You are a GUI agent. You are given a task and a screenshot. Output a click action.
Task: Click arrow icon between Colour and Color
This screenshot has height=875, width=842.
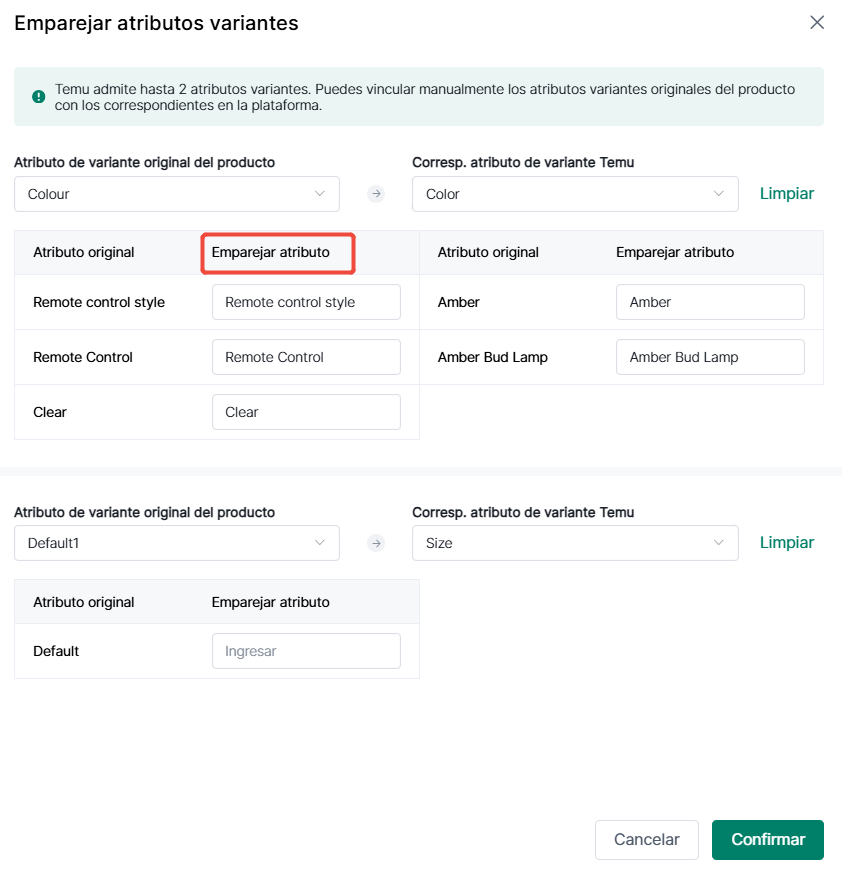pos(376,194)
